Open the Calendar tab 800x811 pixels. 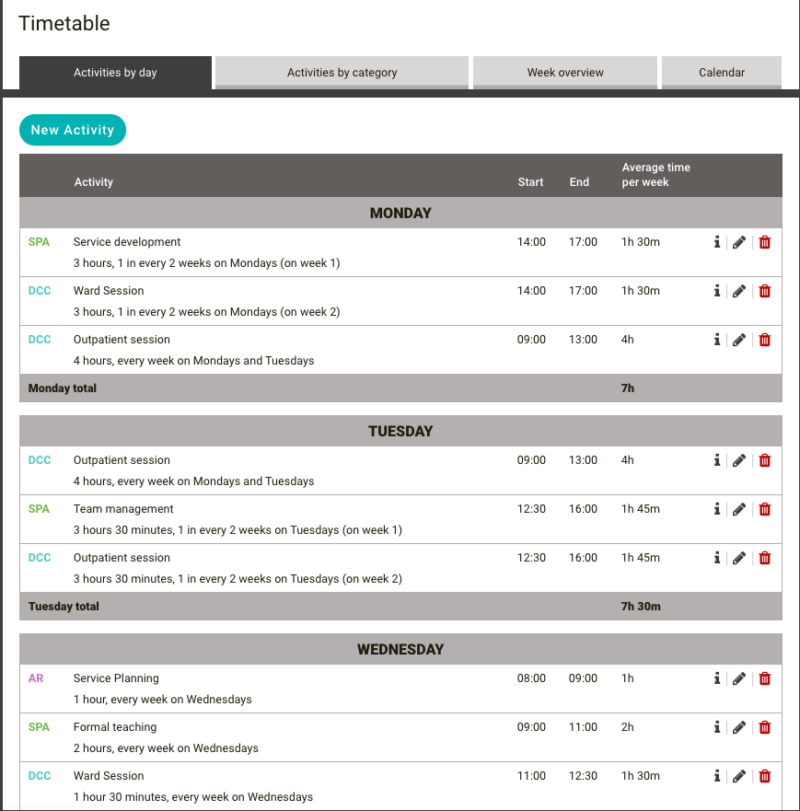[x=721, y=72]
